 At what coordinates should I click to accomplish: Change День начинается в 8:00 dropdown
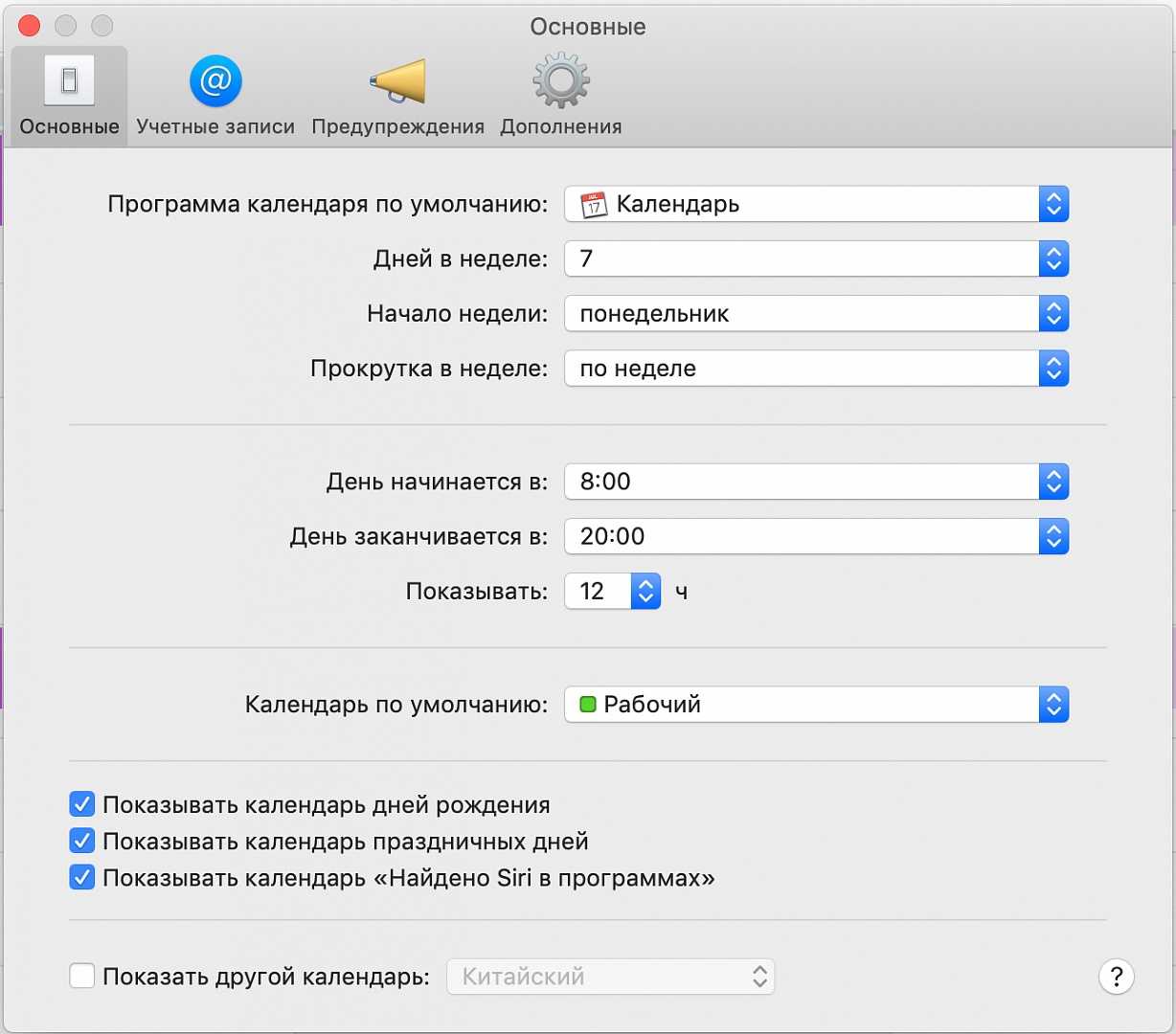816,482
